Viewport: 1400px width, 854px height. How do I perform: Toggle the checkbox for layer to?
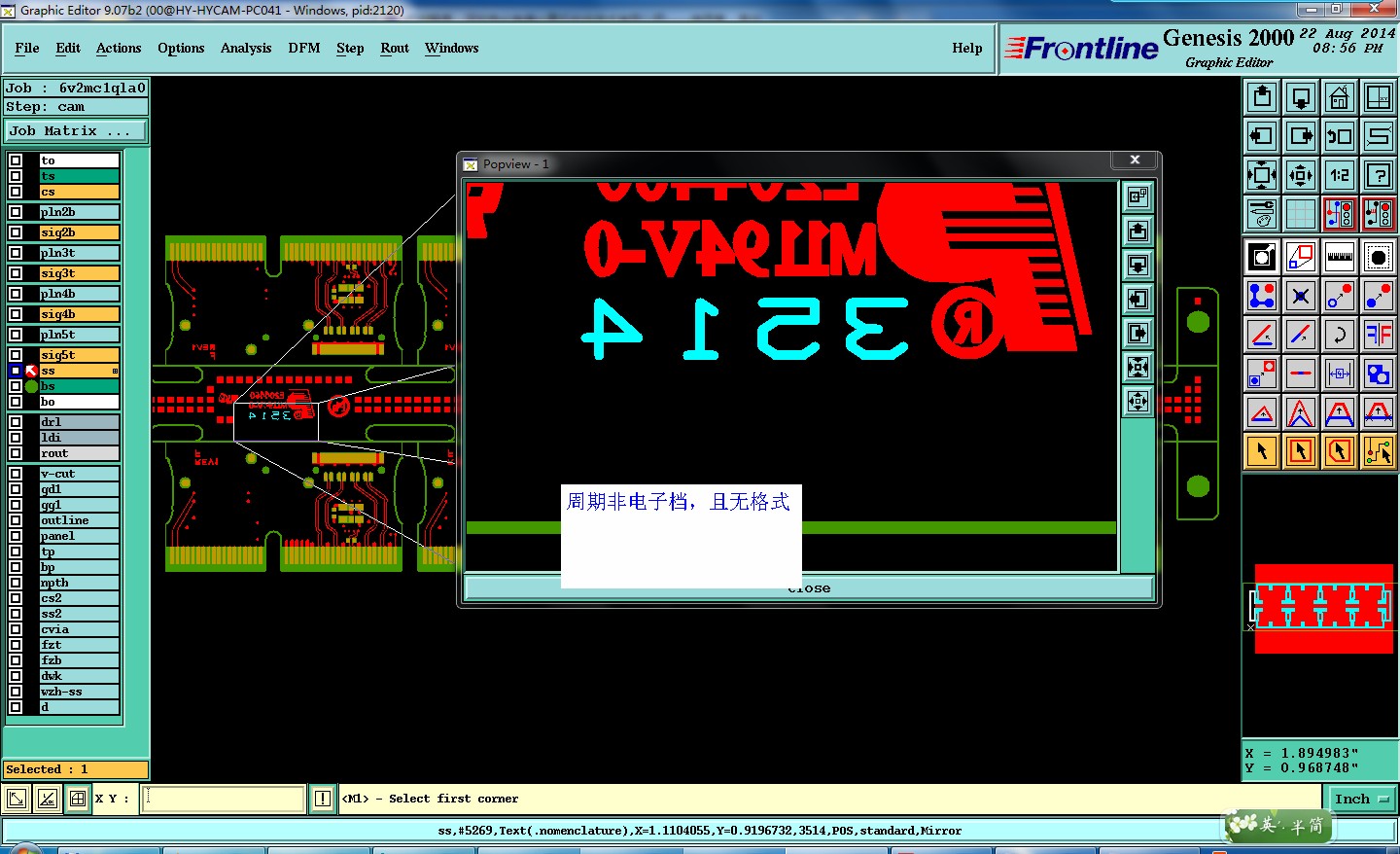click(16, 160)
